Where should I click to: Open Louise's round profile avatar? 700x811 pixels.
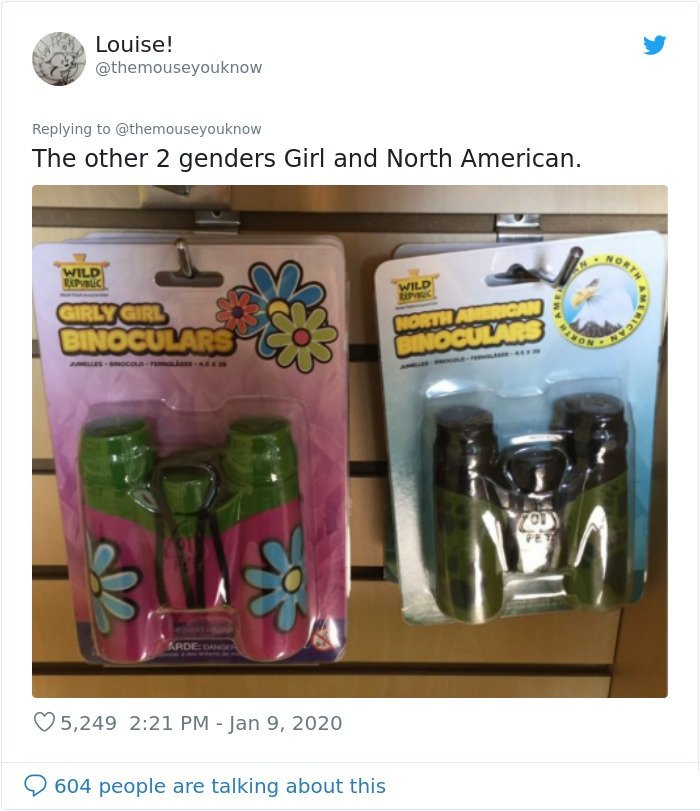59,58
